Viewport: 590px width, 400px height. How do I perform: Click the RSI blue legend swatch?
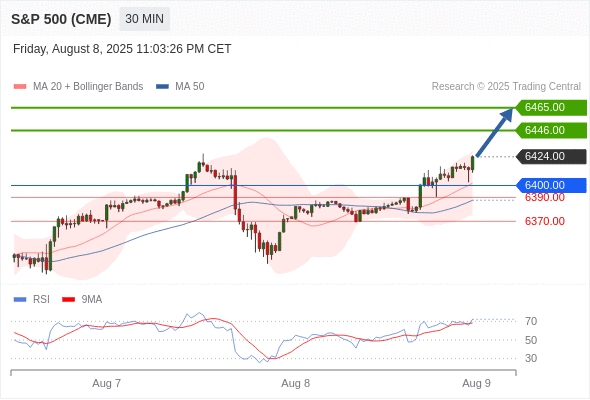(20, 300)
